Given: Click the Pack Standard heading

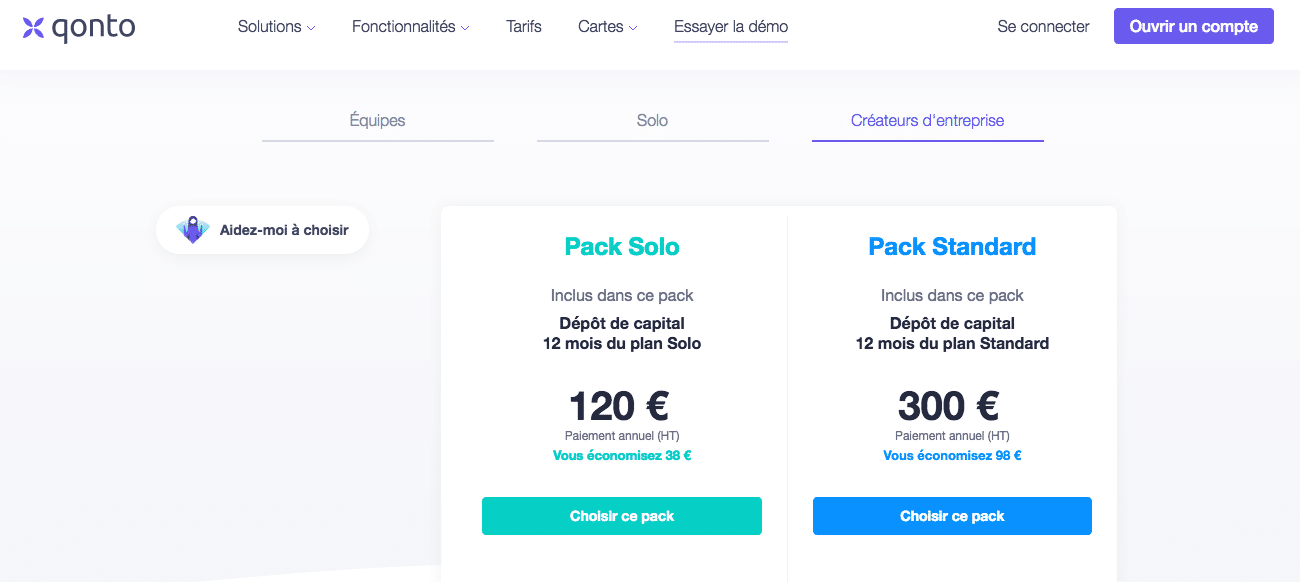Looking at the screenshot, I should [952, 247].
